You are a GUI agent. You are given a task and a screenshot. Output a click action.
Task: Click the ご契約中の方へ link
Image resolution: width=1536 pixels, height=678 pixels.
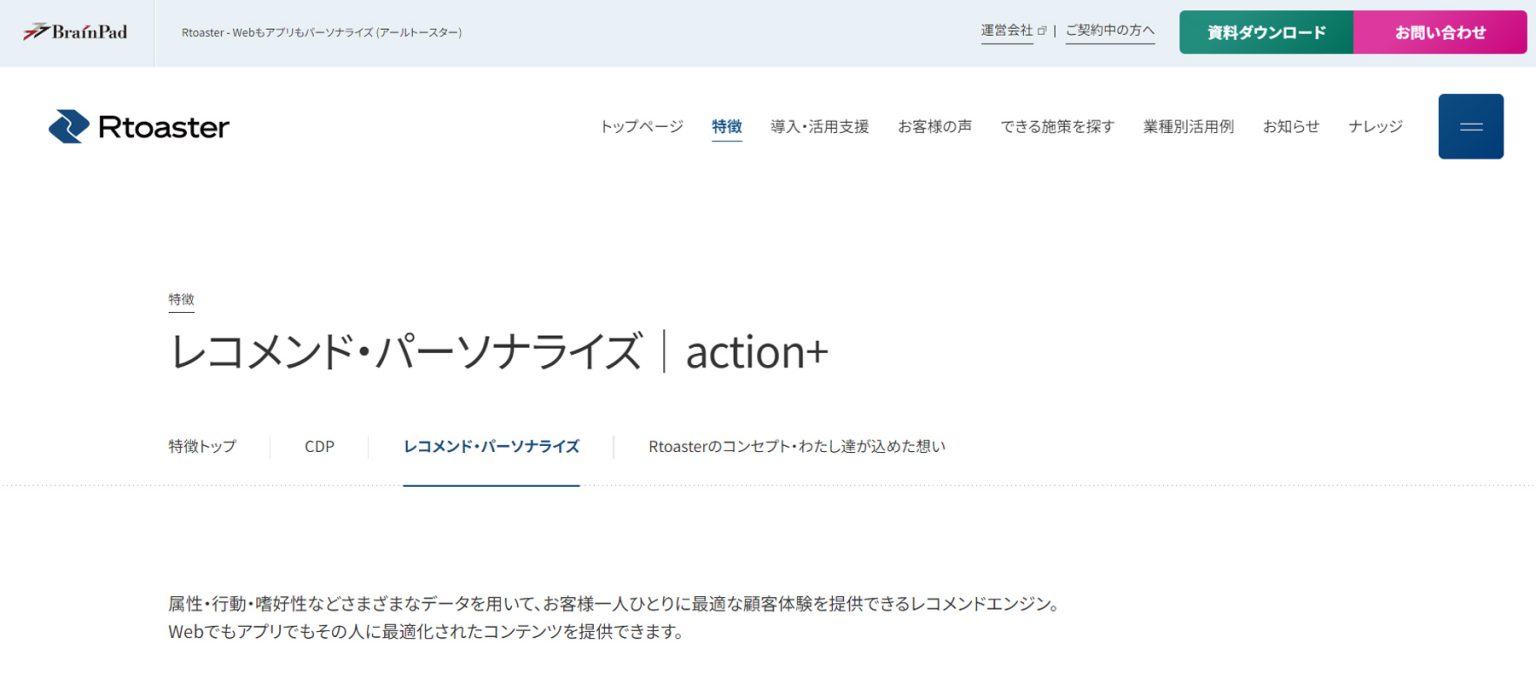click(1109, 31)
